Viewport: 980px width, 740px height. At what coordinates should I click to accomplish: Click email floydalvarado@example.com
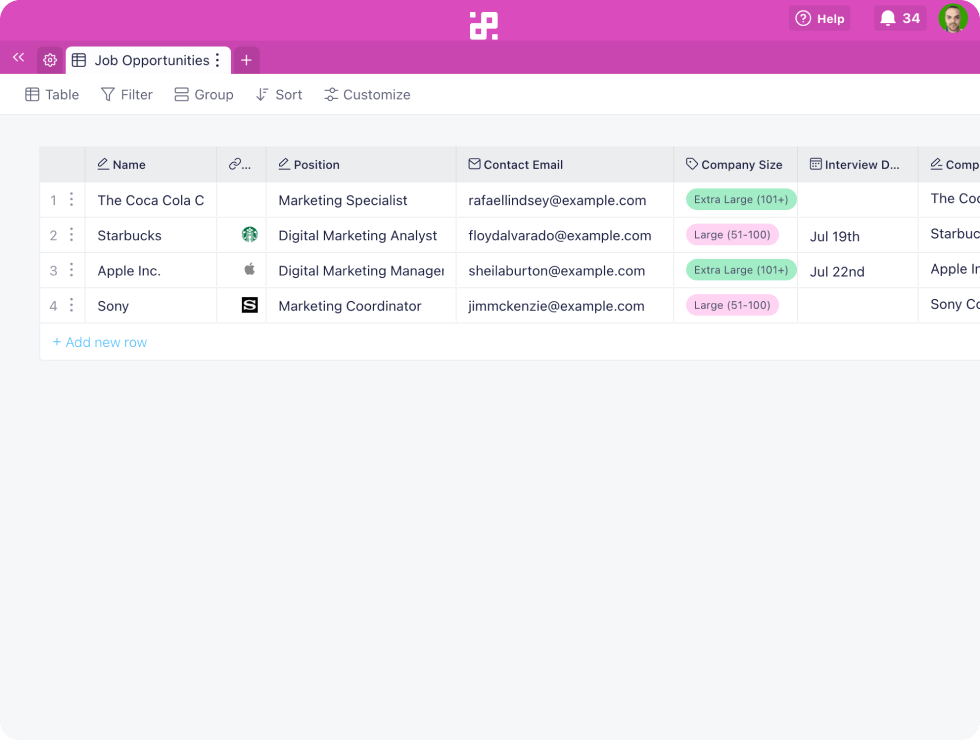point(559,235)
